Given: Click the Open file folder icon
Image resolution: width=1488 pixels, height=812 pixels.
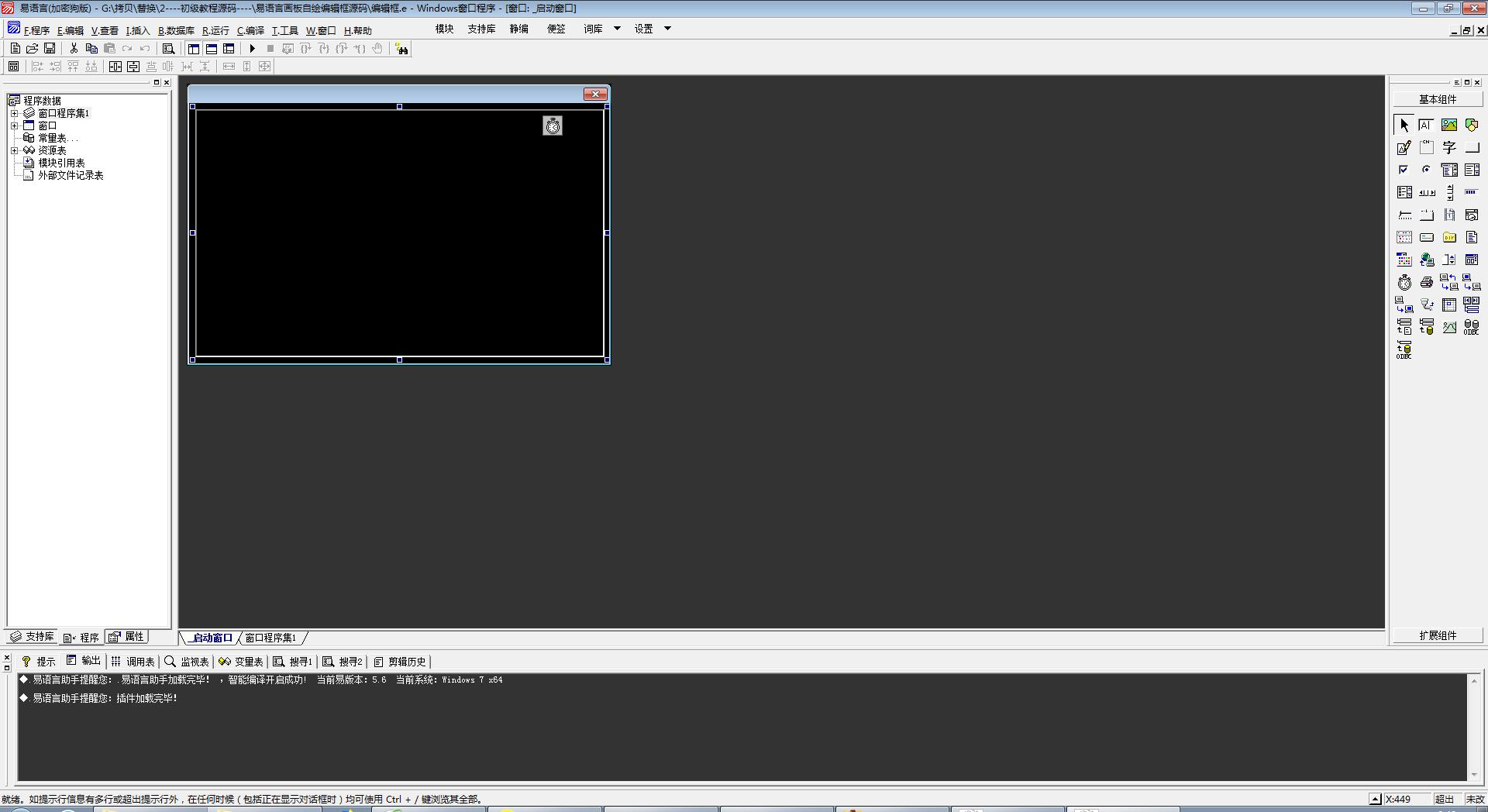Looking at the screenshot, I should click(33, 48).
